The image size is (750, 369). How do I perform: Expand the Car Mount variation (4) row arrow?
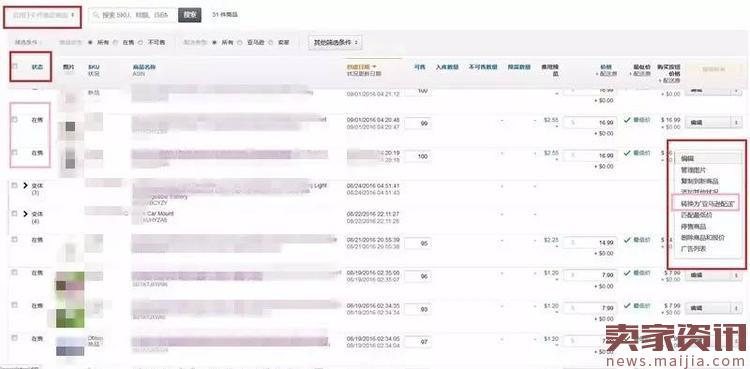pos(25,214)
